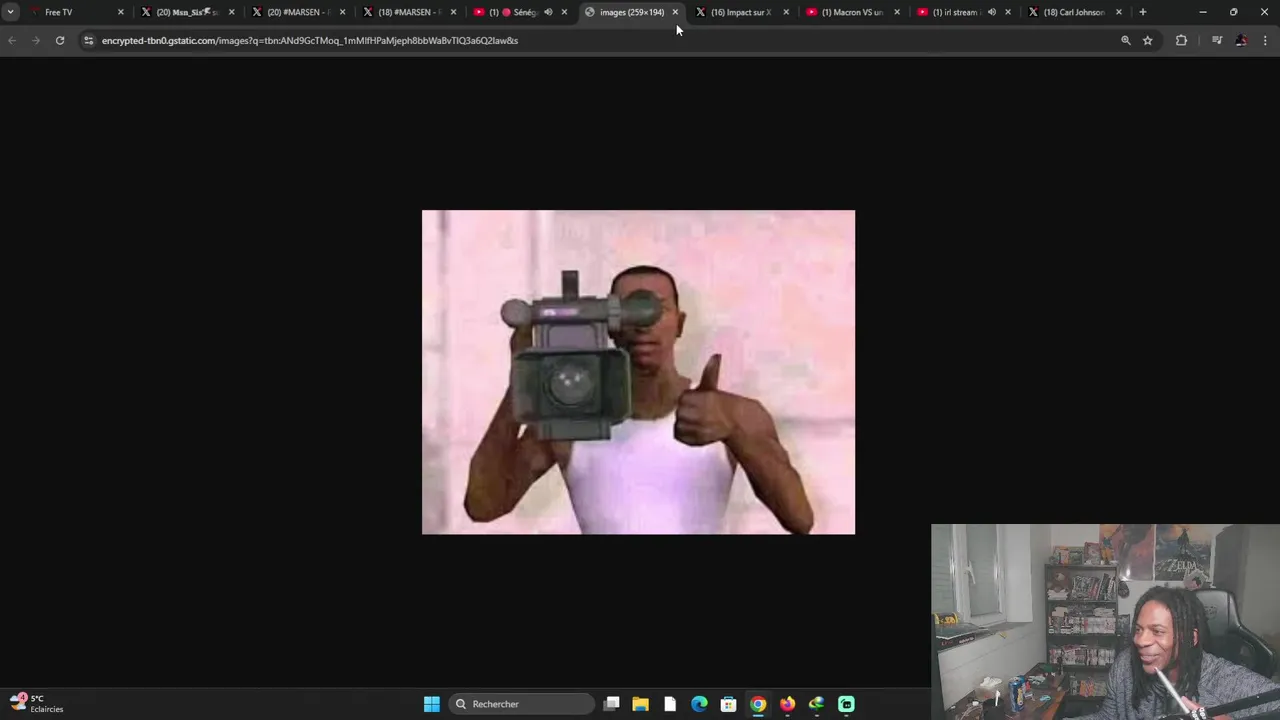
Task: Switch to the (1) Macron VS un tab
Action: click(x=851, y=12)
